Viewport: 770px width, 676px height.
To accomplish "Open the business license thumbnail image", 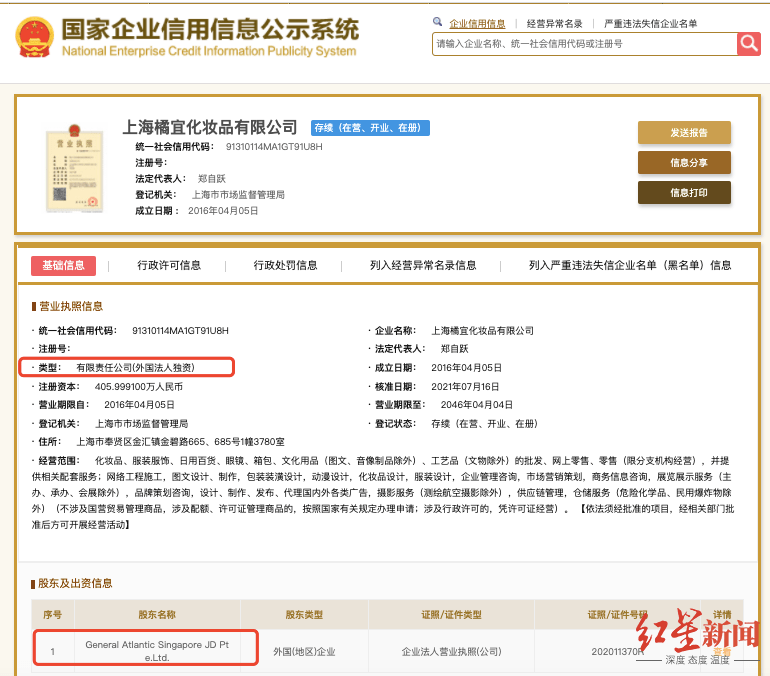I will [x=74, y=168].
